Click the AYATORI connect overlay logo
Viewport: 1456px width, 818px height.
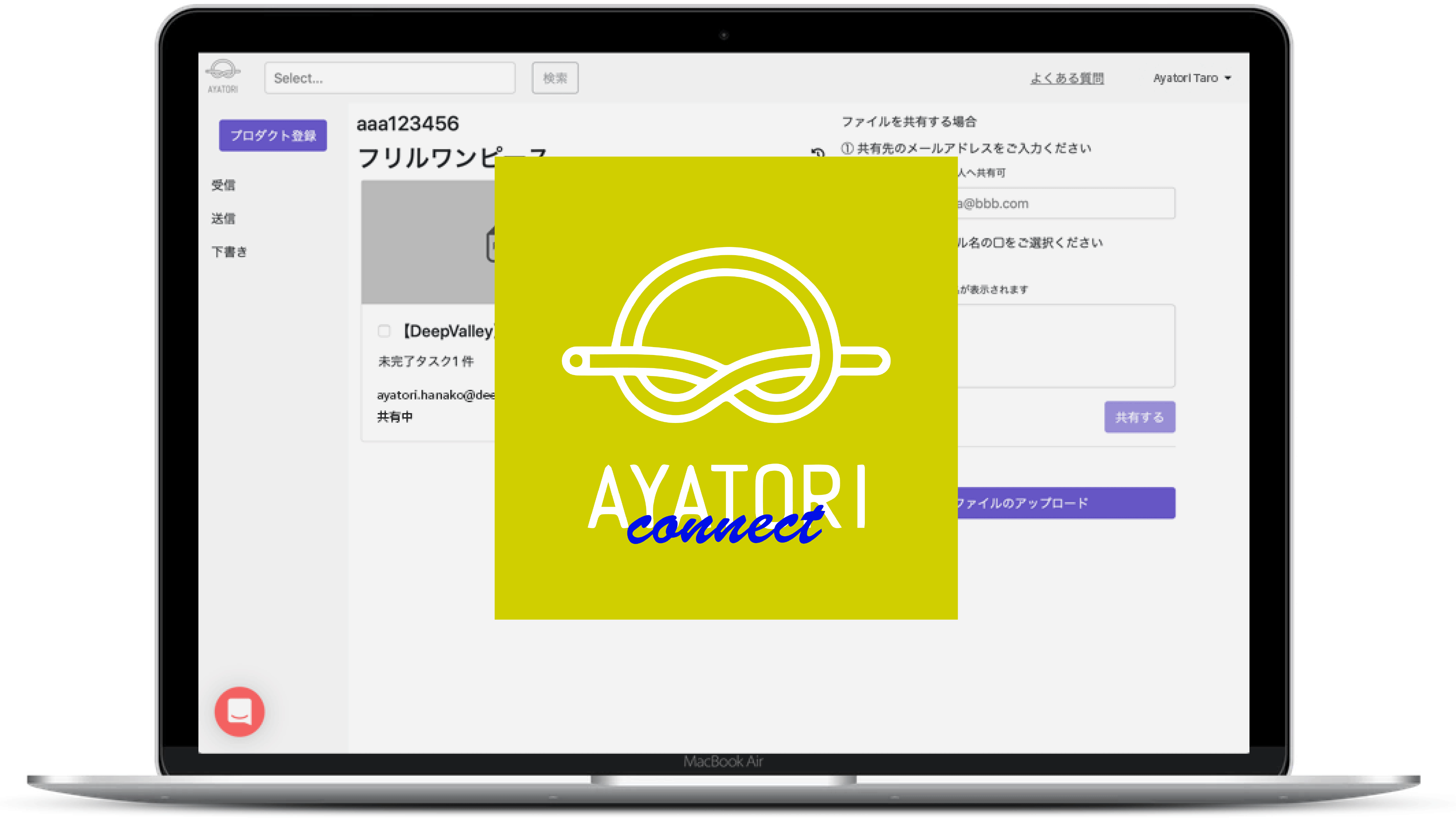point(726,388)
